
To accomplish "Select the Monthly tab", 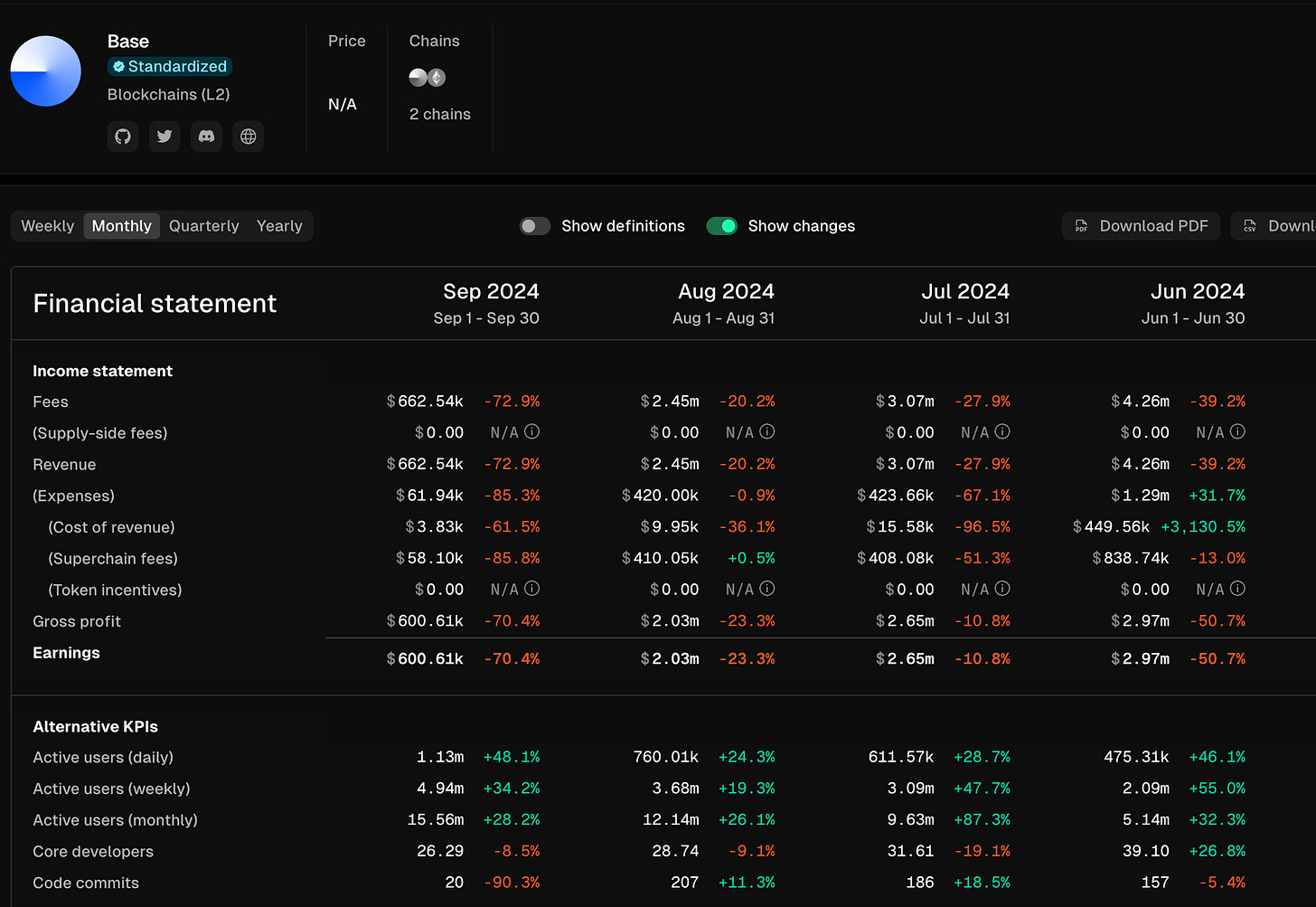I will pos(122,226).
